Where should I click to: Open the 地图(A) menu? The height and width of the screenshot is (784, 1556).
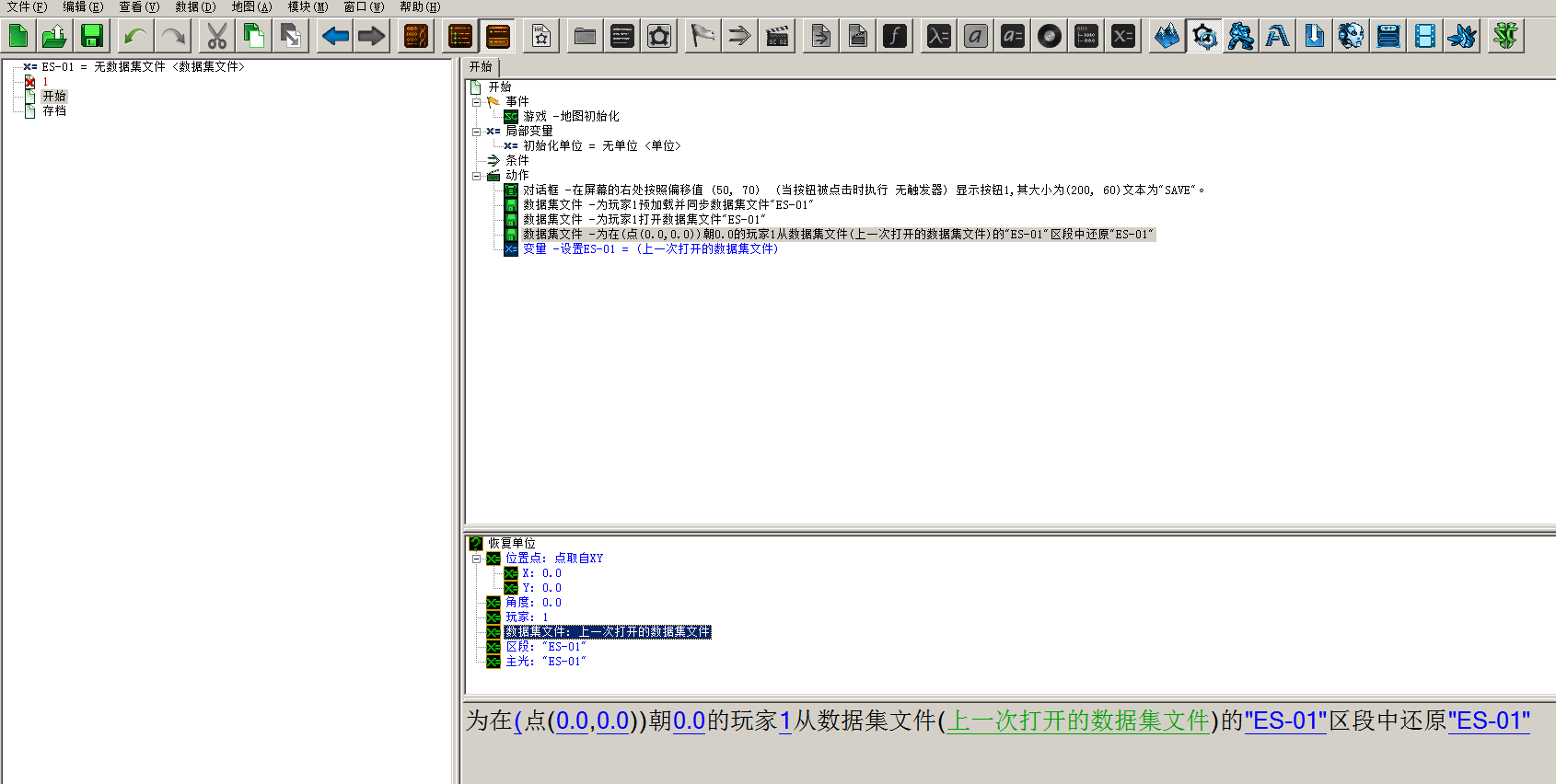(251, 6)
